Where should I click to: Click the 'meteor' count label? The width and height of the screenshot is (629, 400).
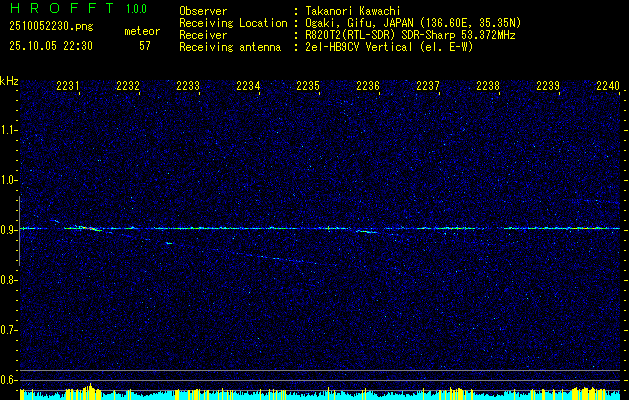coord(142,31)
